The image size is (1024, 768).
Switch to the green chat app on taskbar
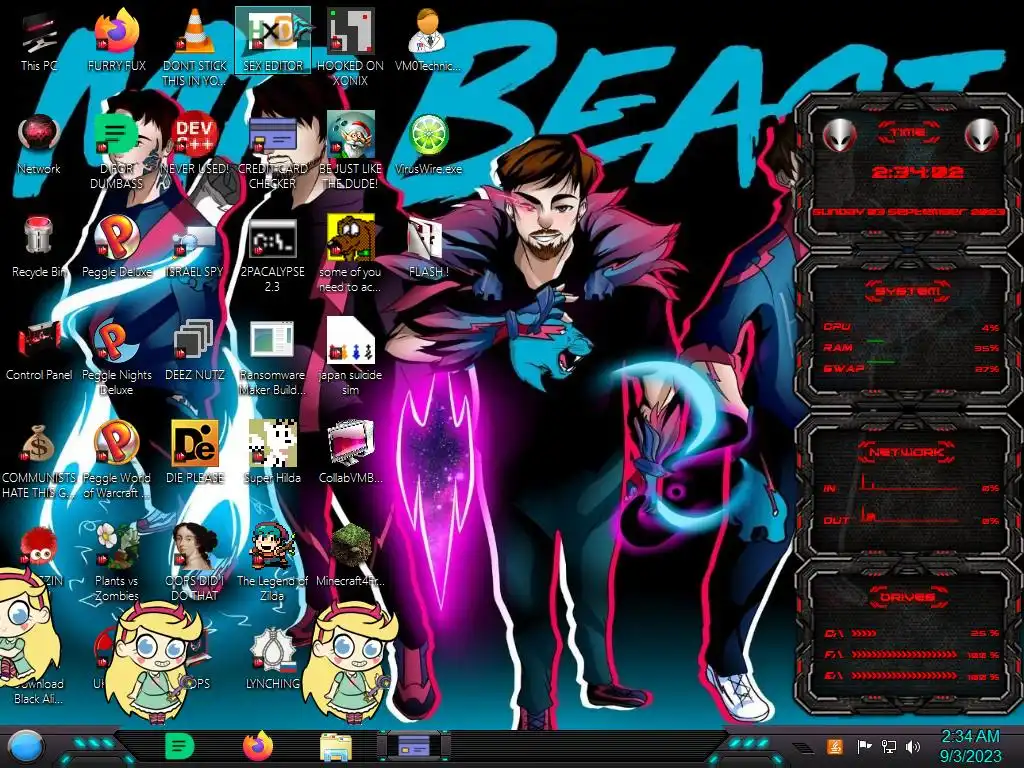pos(180,747)
